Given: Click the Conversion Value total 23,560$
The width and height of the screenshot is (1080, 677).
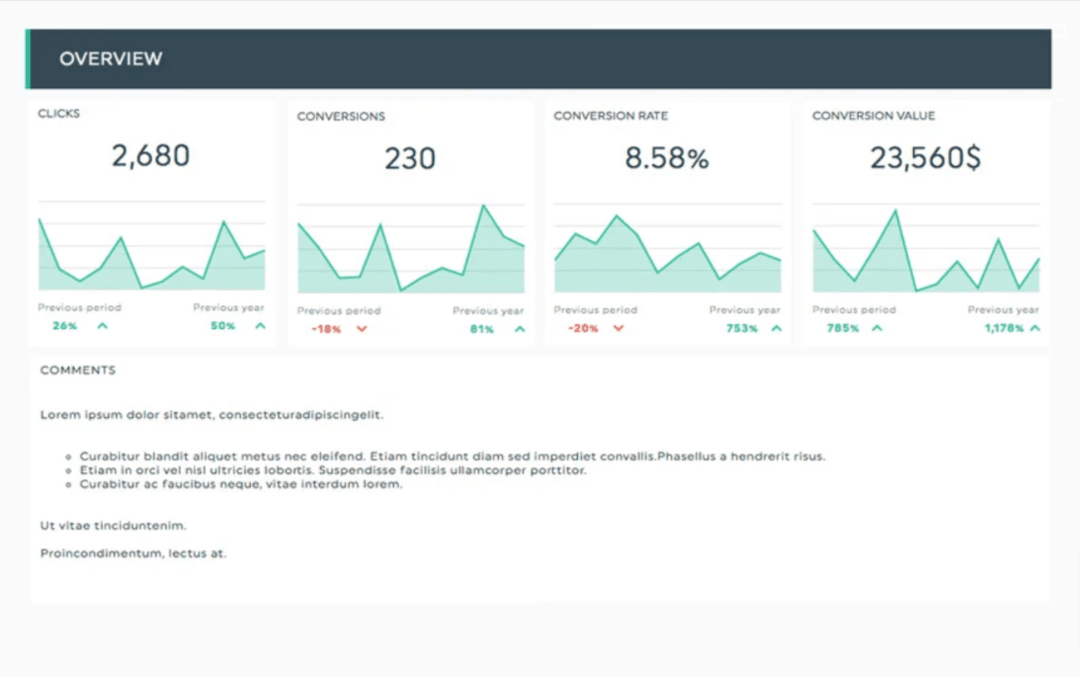Looking at the screenshot, I should (924, 157).
